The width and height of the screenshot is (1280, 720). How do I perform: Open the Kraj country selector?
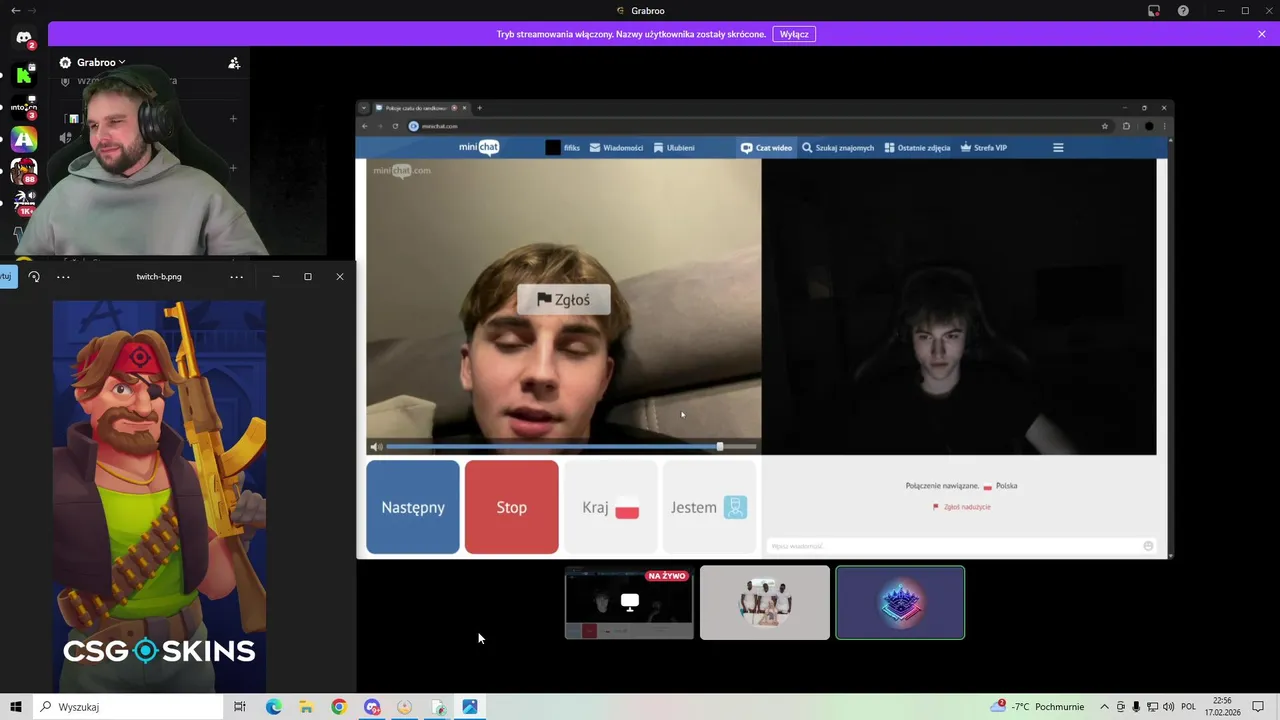click(610, 507)
